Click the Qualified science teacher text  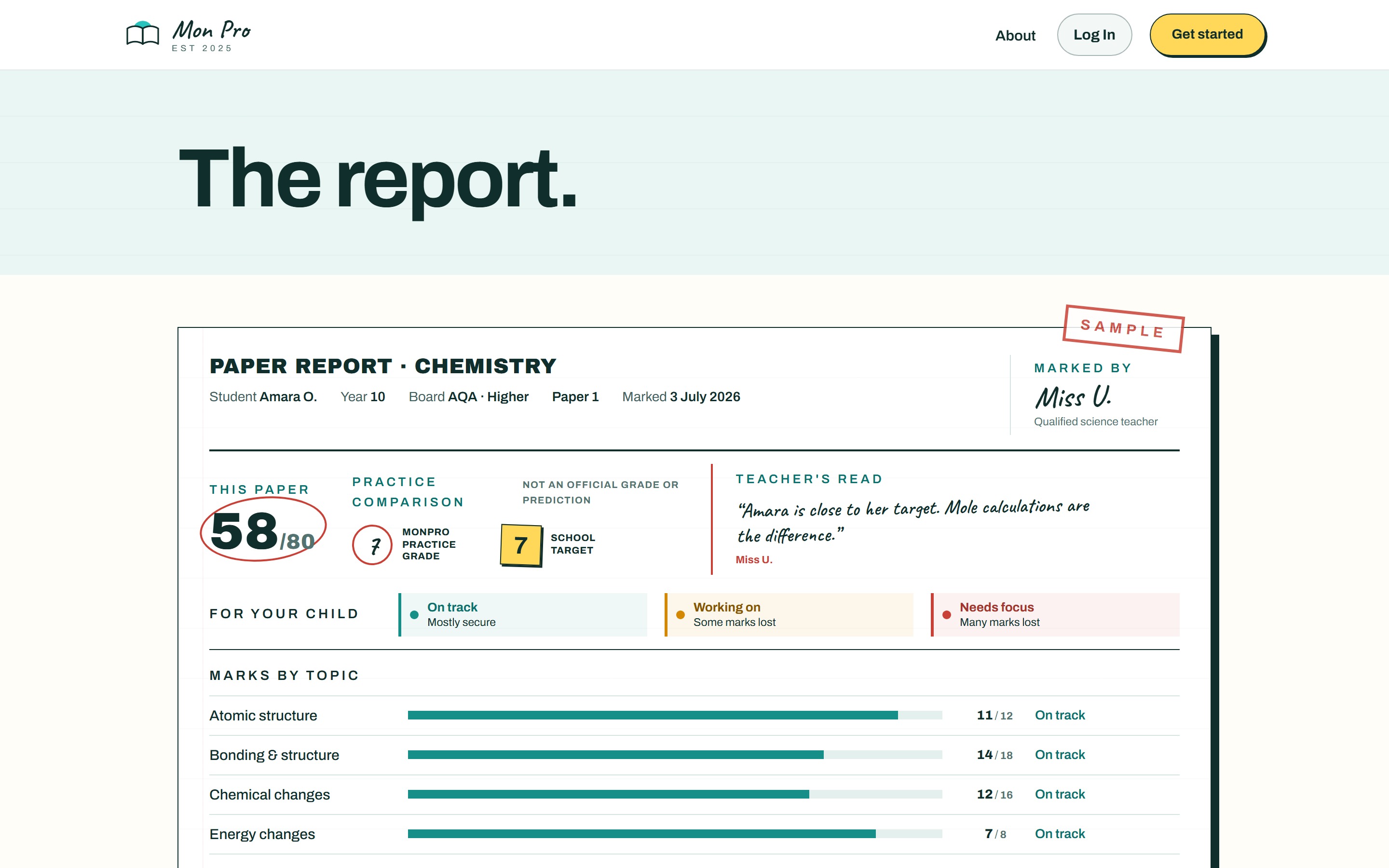click(x=1095, y=421)
